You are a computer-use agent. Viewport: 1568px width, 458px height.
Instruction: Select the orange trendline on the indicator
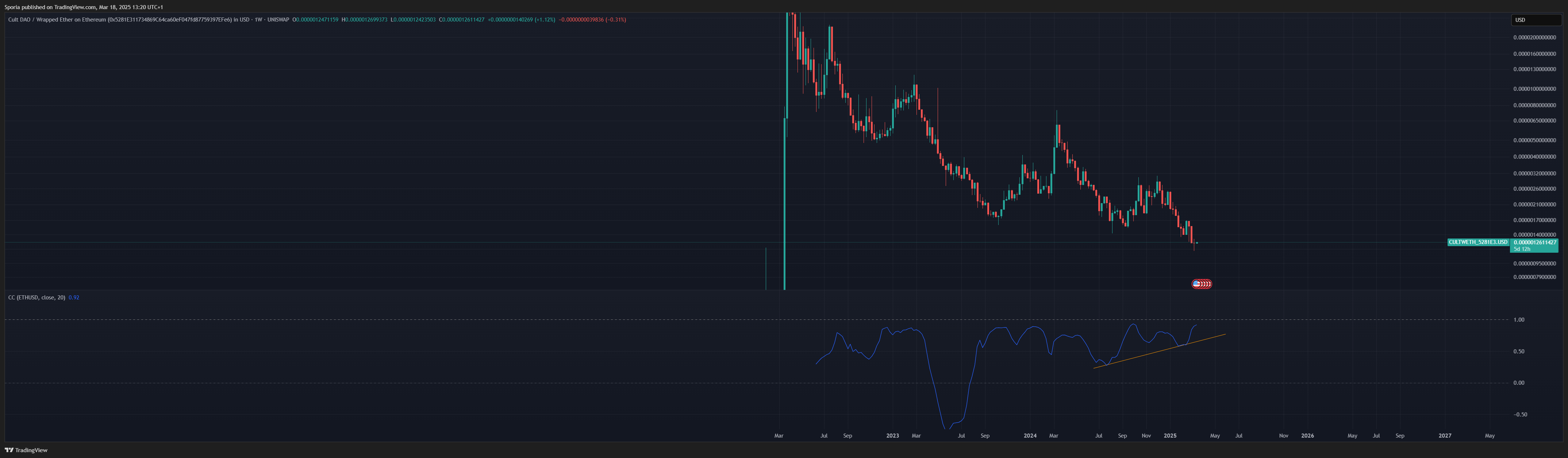pos(1160,351)
